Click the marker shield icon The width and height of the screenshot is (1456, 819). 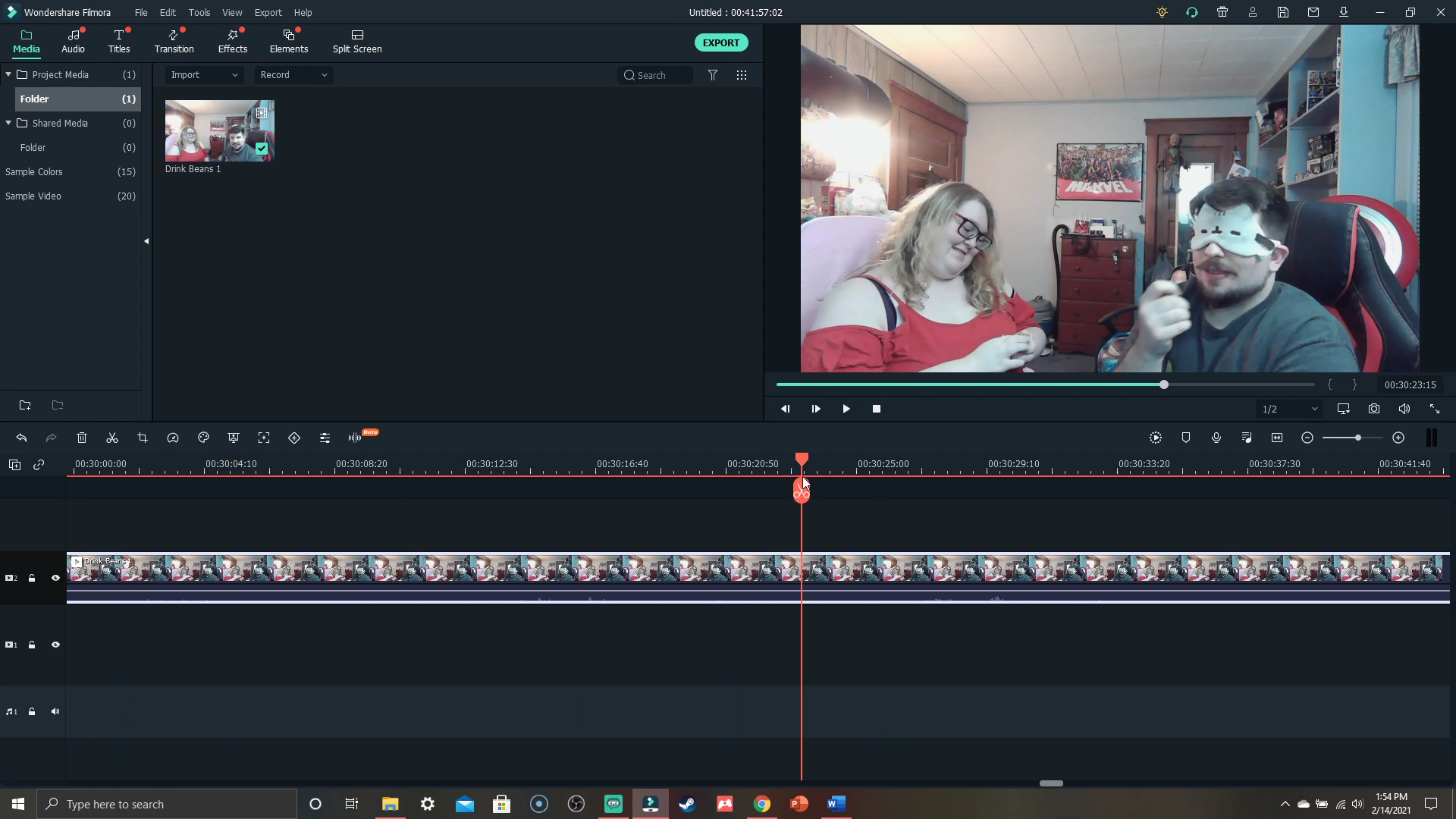[x=1186, y=438]
